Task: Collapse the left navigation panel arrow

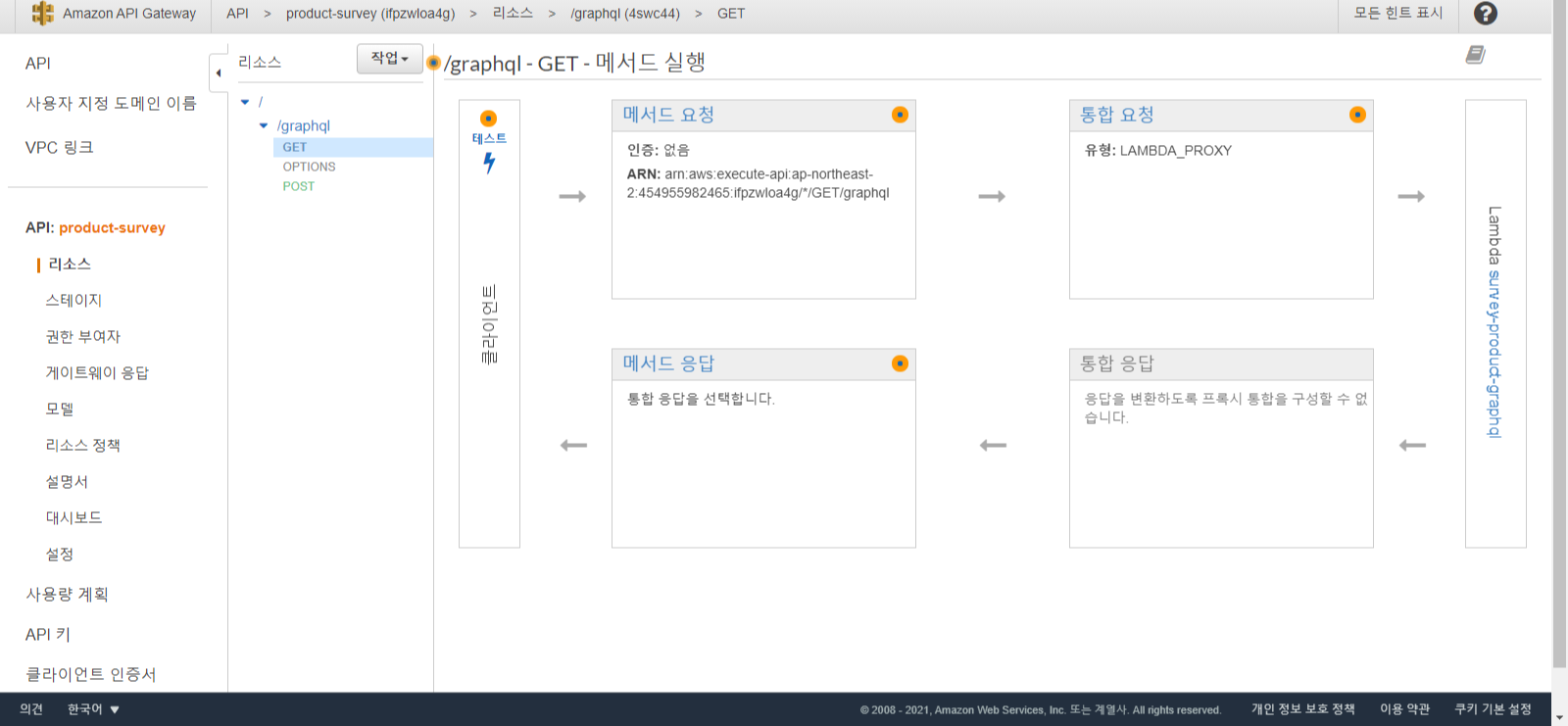Action: [x=219, y=73]
